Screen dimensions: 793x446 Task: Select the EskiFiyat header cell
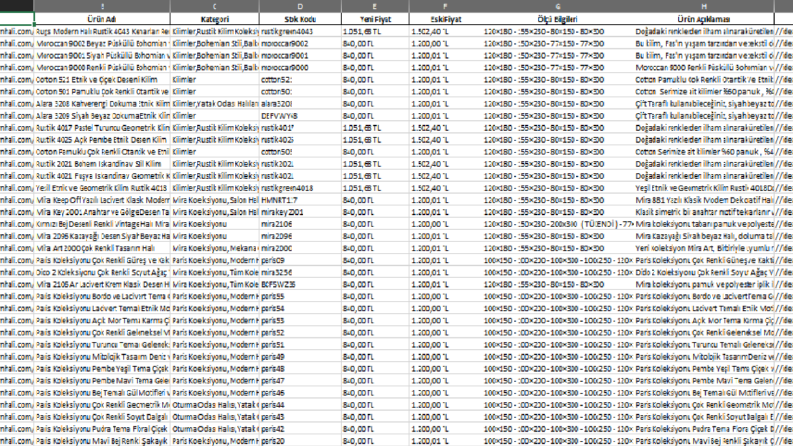446,19
